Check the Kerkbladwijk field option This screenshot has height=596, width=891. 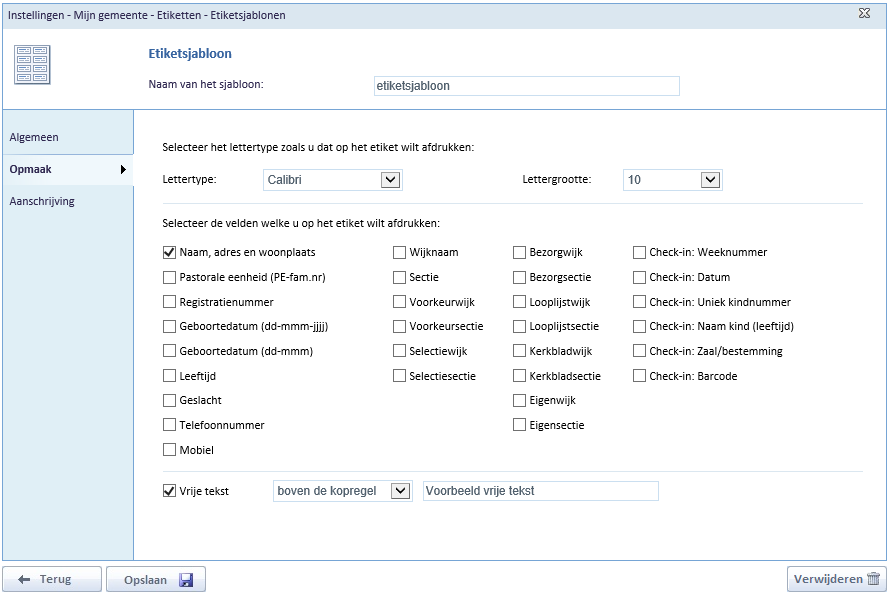tap(519, 351)
